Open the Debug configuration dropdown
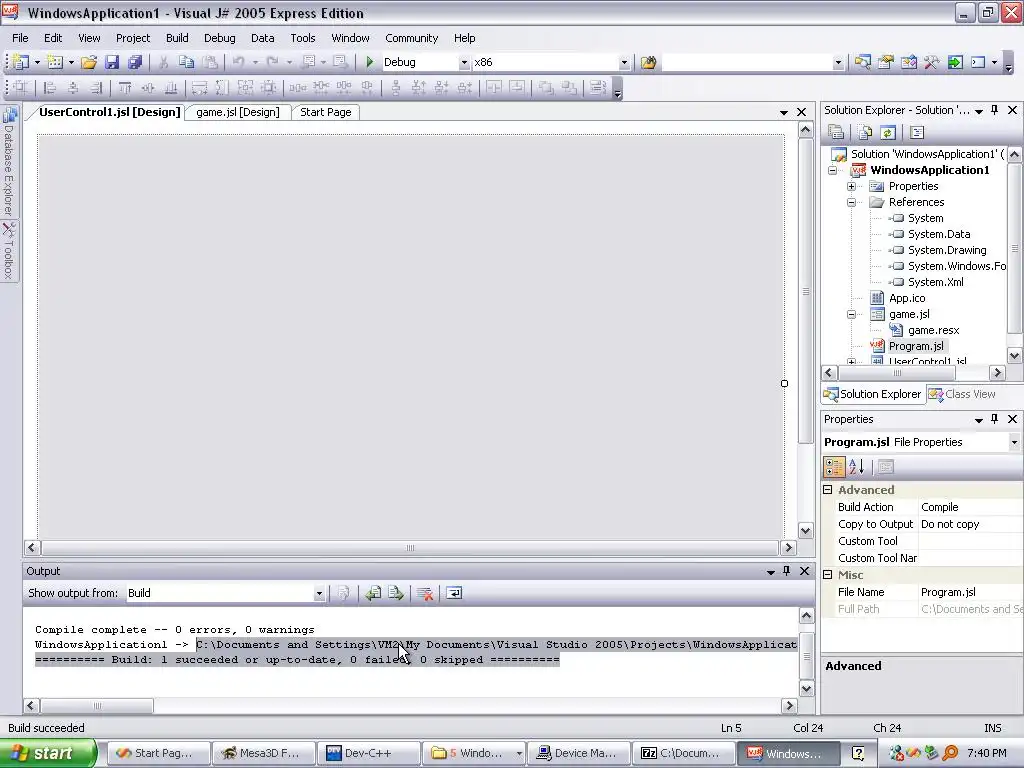The image size is (1024, 768). point(464,63)
